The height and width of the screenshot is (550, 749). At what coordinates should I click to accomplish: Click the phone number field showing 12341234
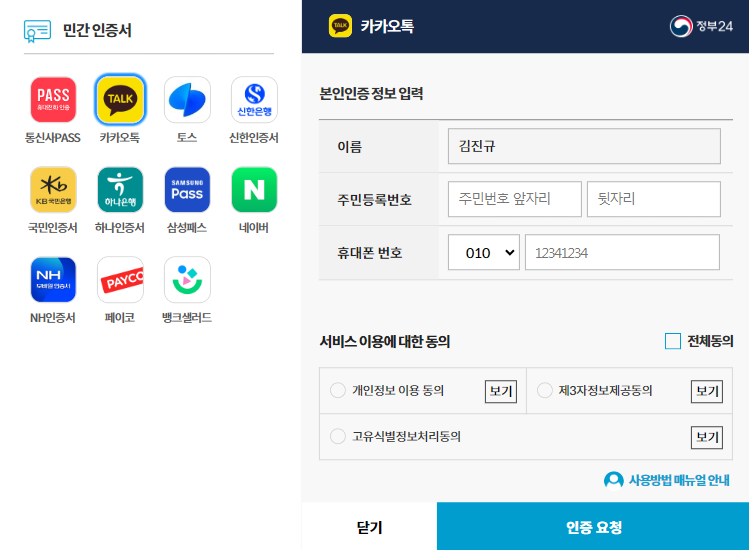[622, 252]
